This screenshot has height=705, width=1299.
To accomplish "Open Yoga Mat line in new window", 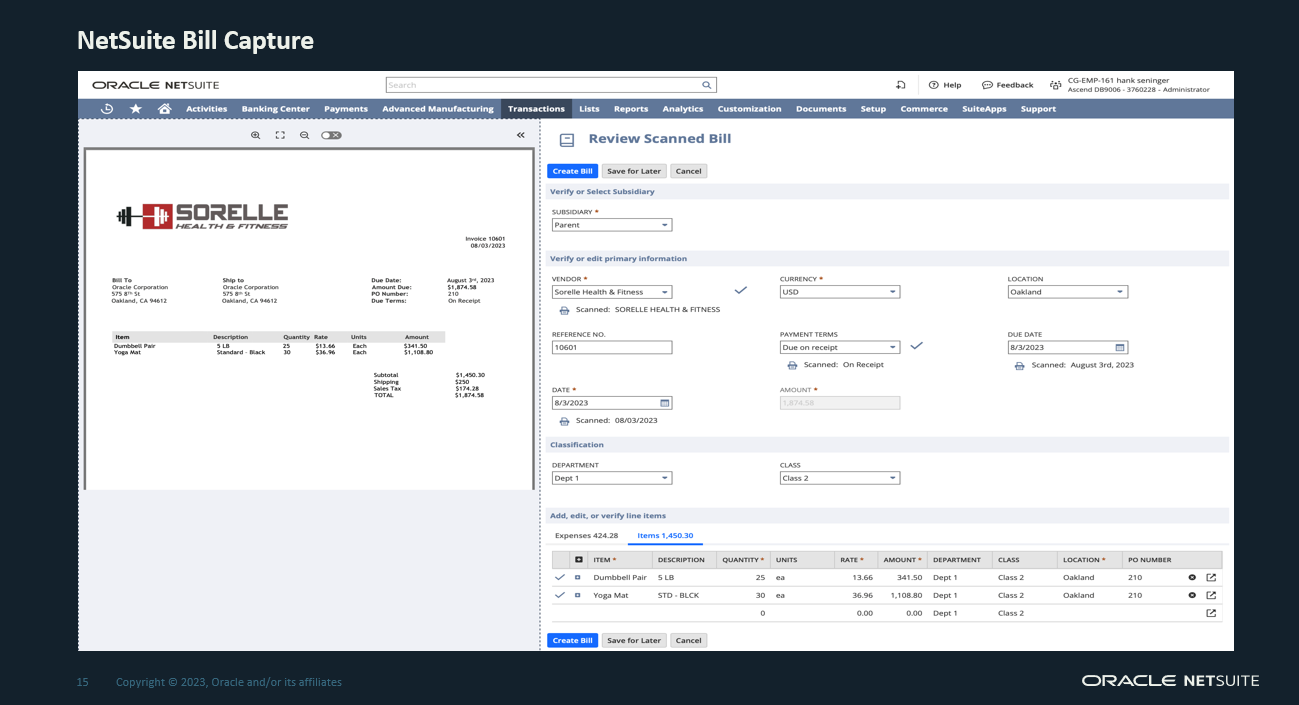I will [1211, 595].
